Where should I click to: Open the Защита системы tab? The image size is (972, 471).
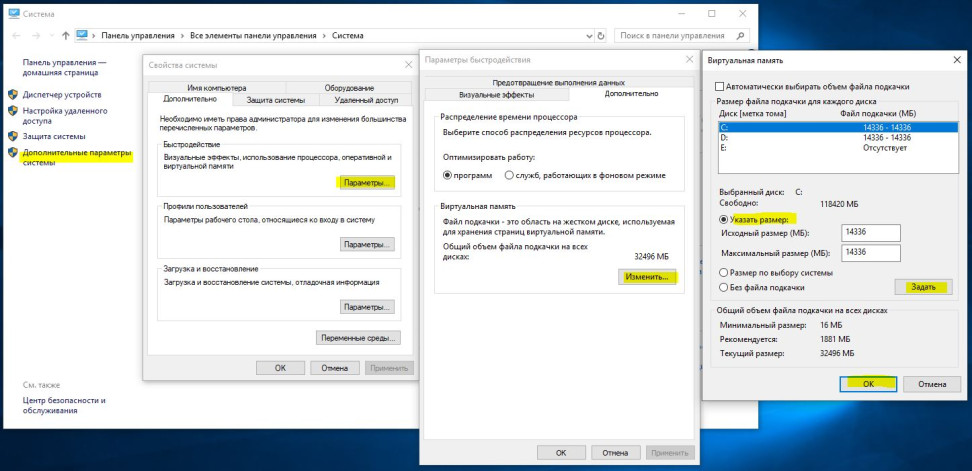point(275,100)
